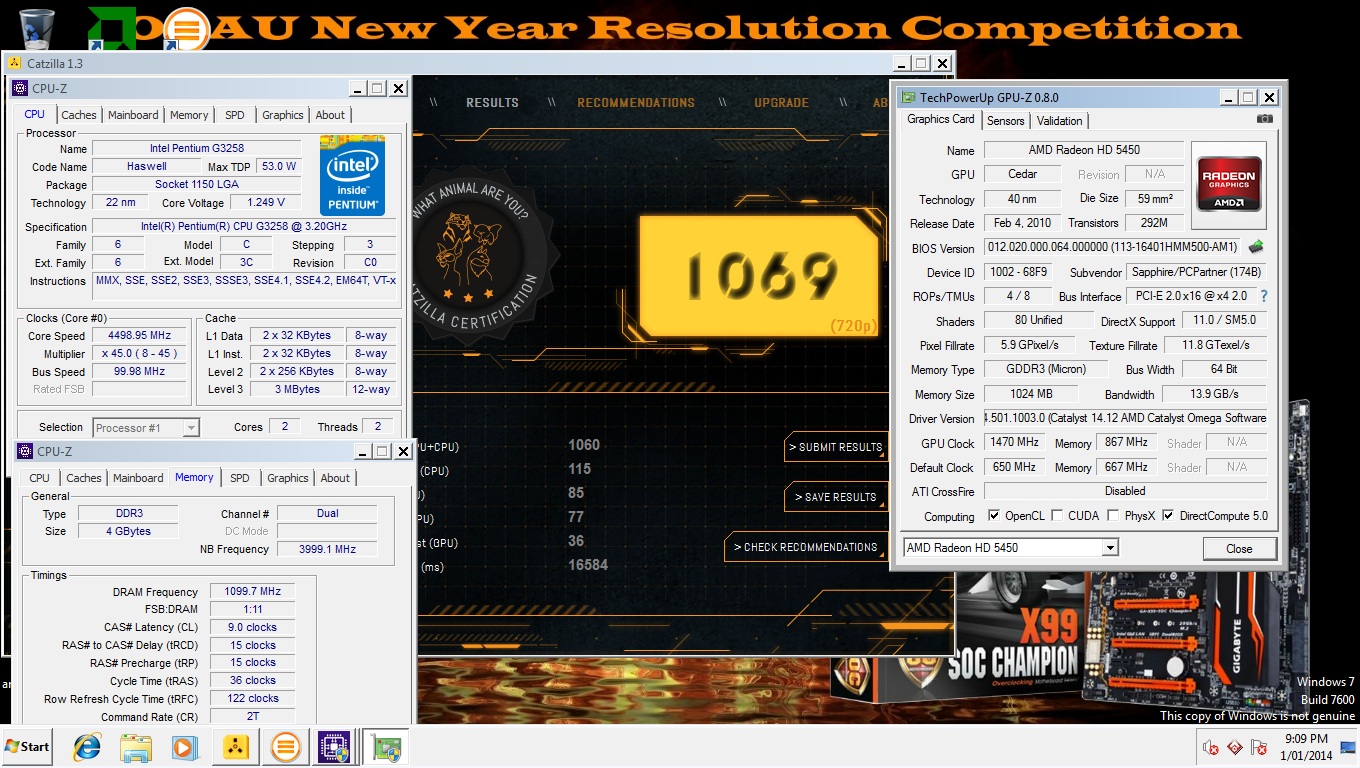Click SUBMIT RESULTS in Catzilla
The width and height of the screenshot is (1360, 768).
836,447
